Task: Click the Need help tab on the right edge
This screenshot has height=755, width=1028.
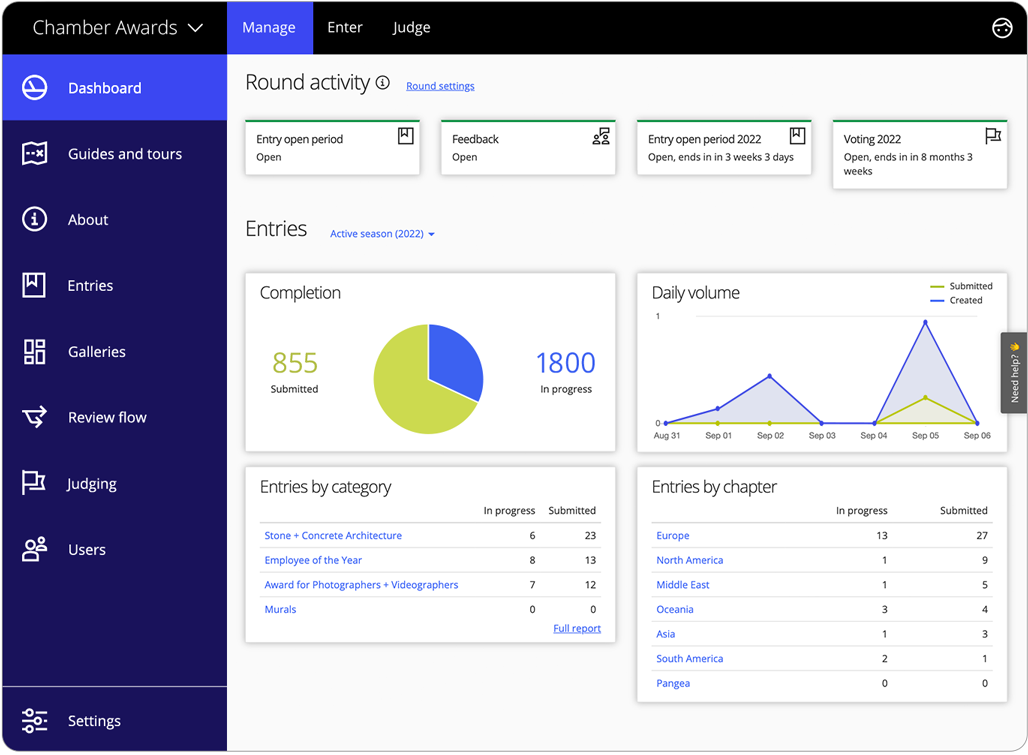Action: [1013, 372]
